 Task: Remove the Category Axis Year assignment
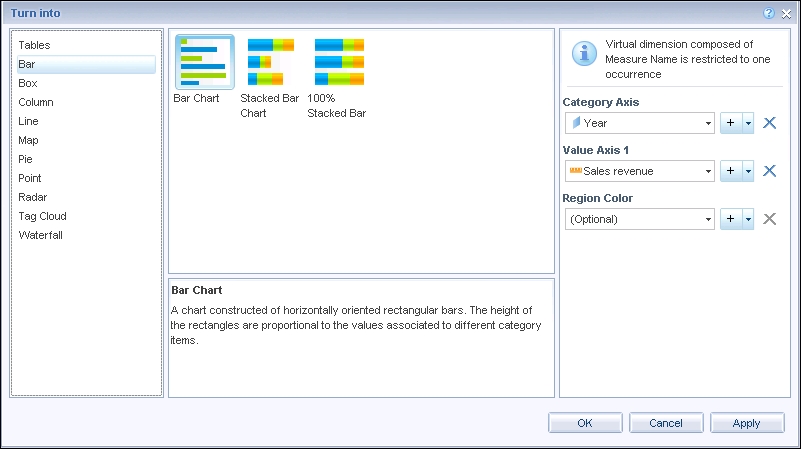pos(770,123)
